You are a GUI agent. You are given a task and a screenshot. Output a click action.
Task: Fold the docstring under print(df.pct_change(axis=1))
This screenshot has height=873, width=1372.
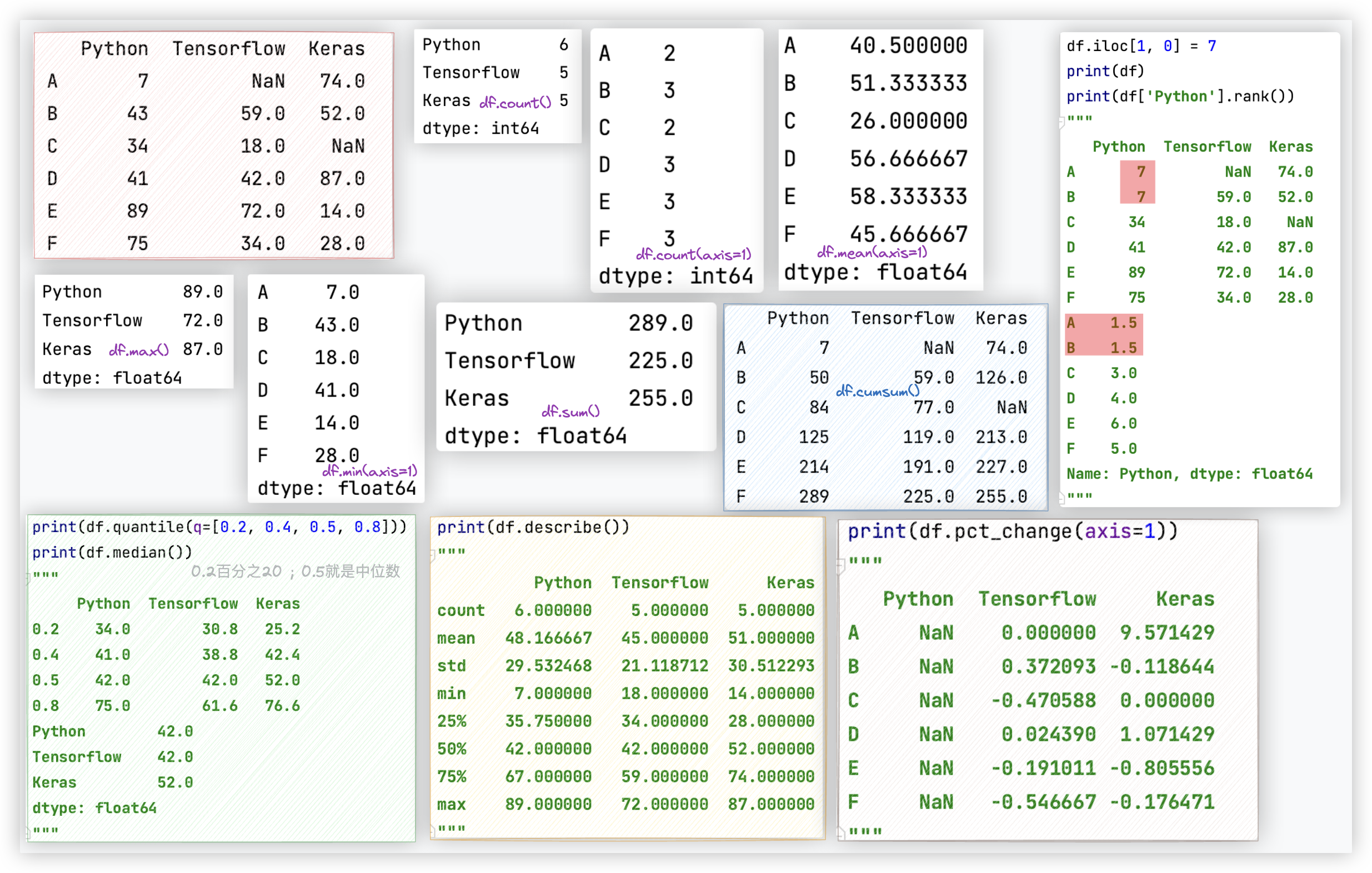click(840, 564)
